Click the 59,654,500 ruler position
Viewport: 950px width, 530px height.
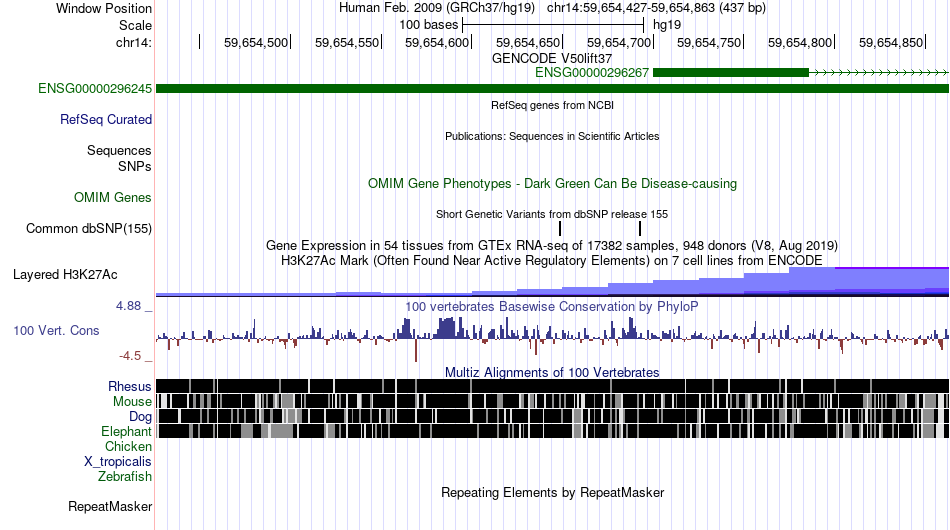pyautogui.click(x=256, y=42)
